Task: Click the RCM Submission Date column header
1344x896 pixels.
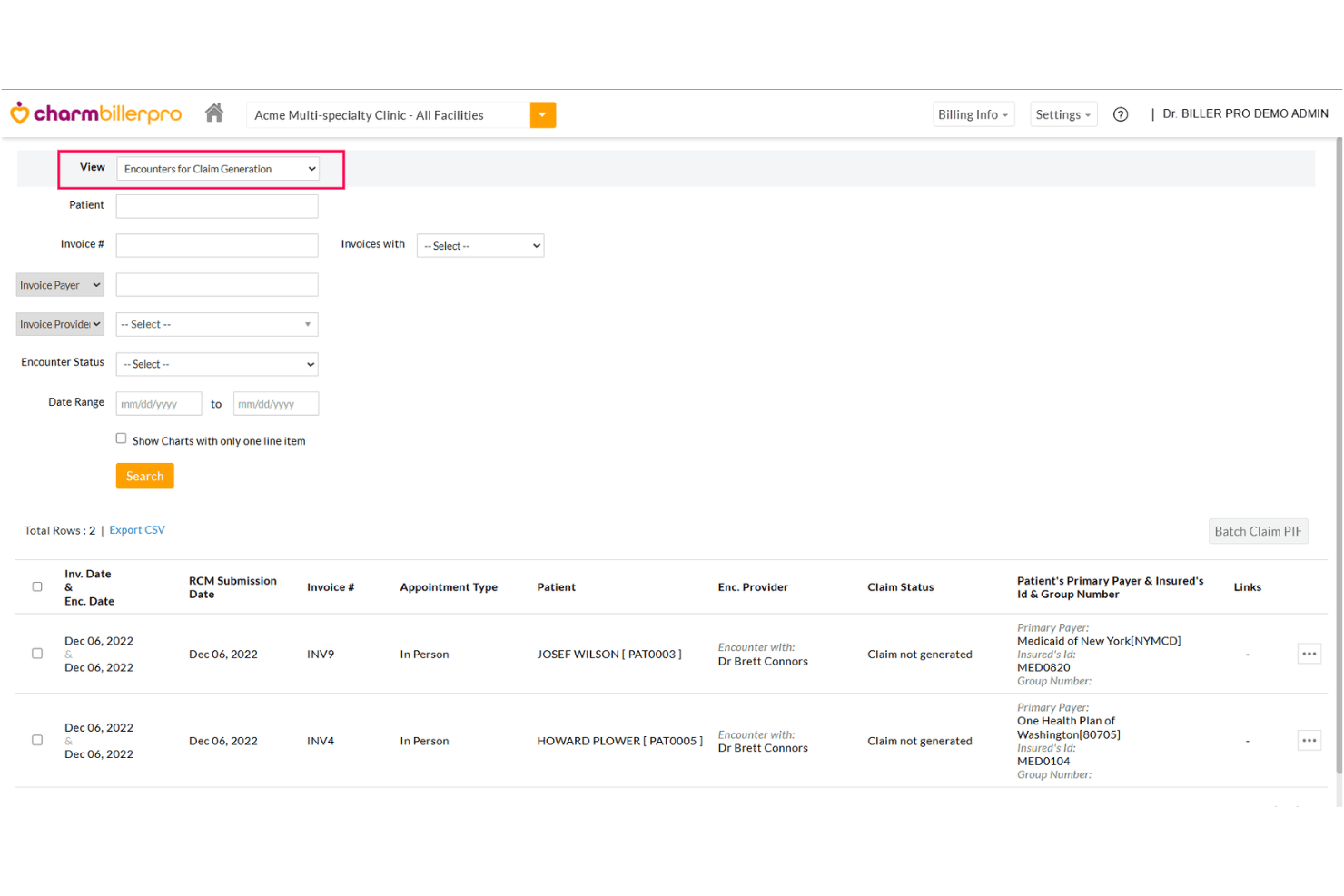Action: (232, 587)
